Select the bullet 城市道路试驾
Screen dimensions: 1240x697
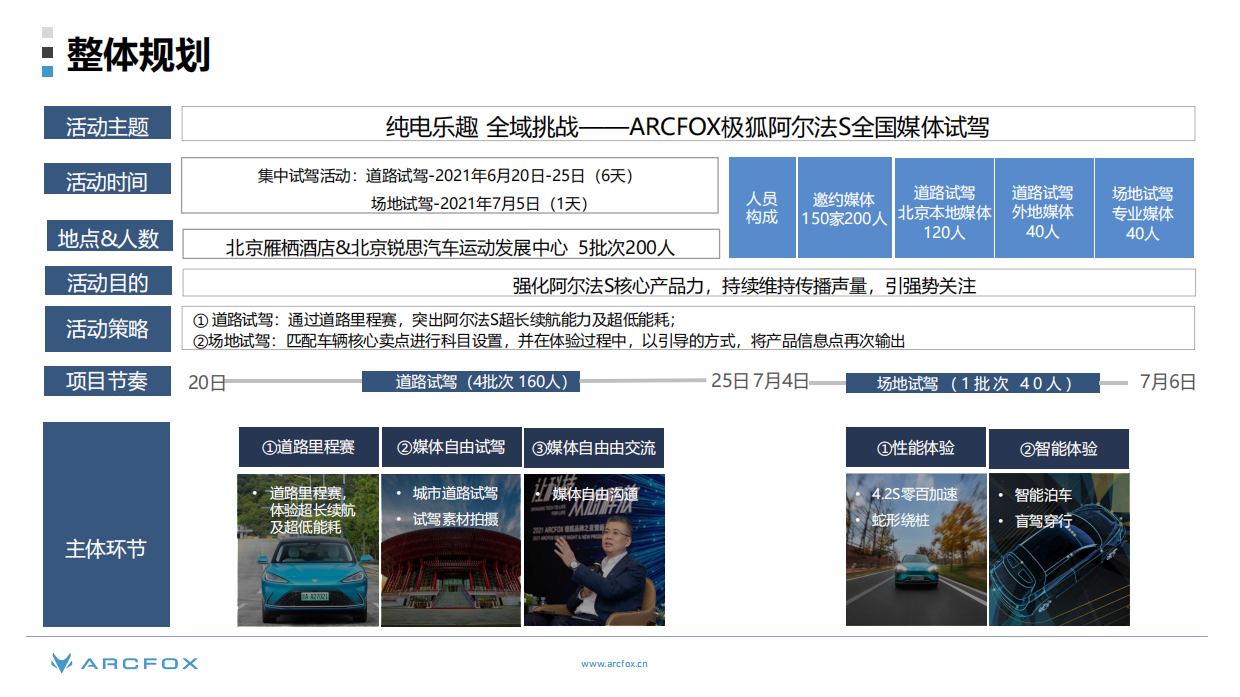(x=455, y=493)
